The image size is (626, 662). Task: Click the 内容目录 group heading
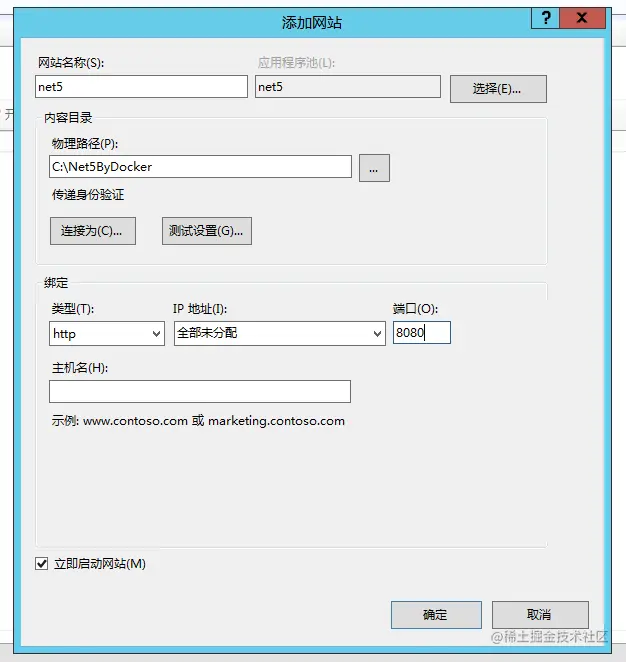pos(68,118)
